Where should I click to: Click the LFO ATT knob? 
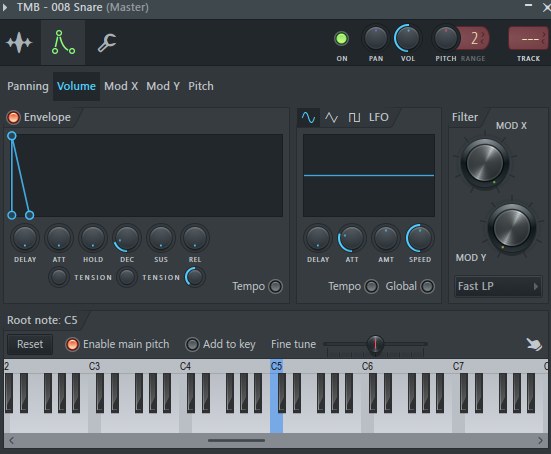pyautogui.click(x=352, y=238)
